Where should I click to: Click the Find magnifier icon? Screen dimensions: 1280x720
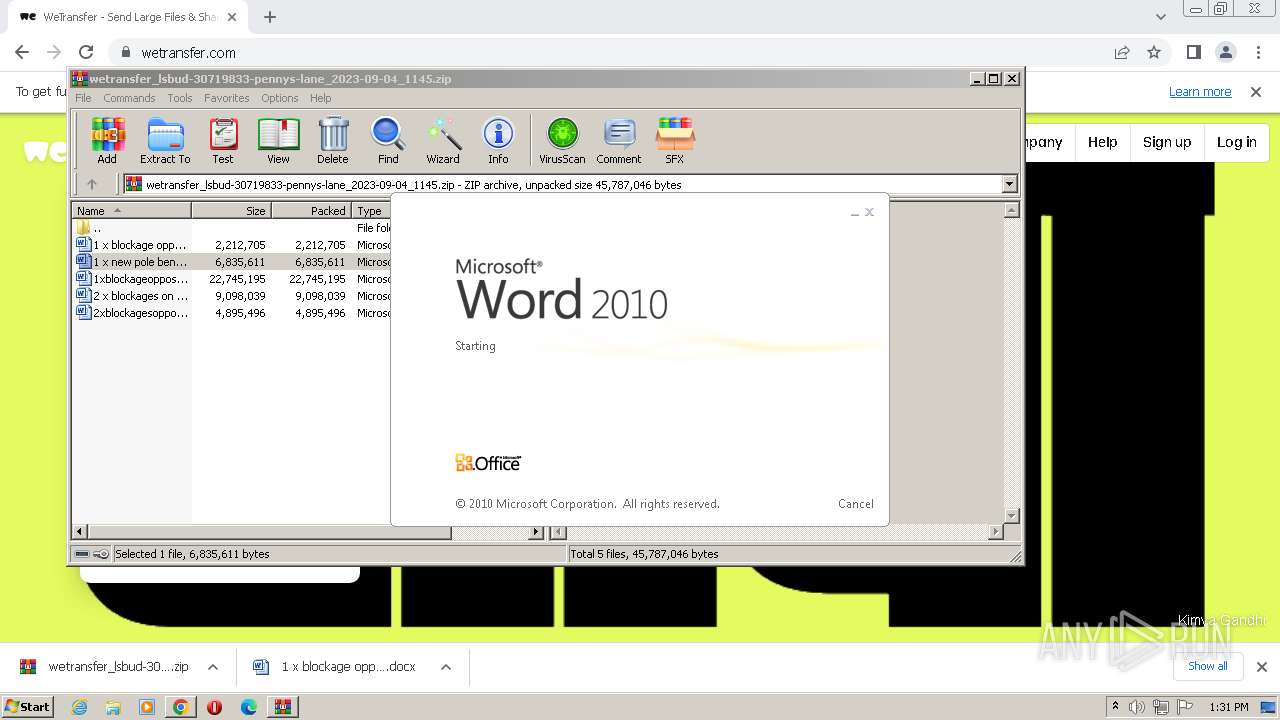point(388,140)
